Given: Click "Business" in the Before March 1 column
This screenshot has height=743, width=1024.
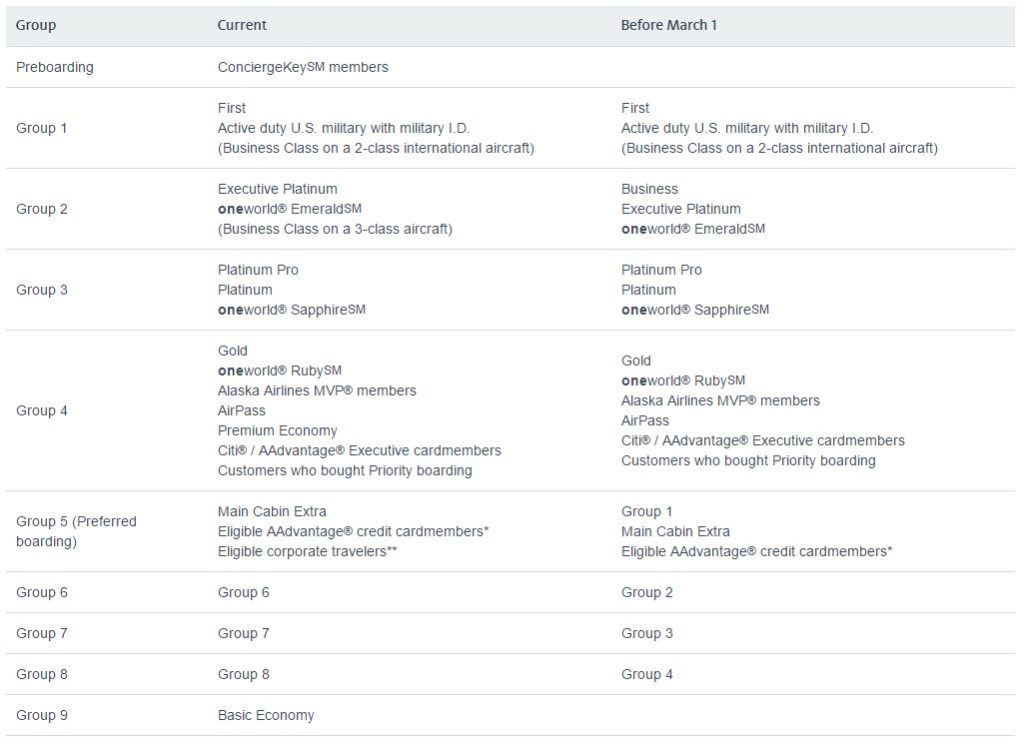Looking at the screenshot, I should (x=649, y=189).
